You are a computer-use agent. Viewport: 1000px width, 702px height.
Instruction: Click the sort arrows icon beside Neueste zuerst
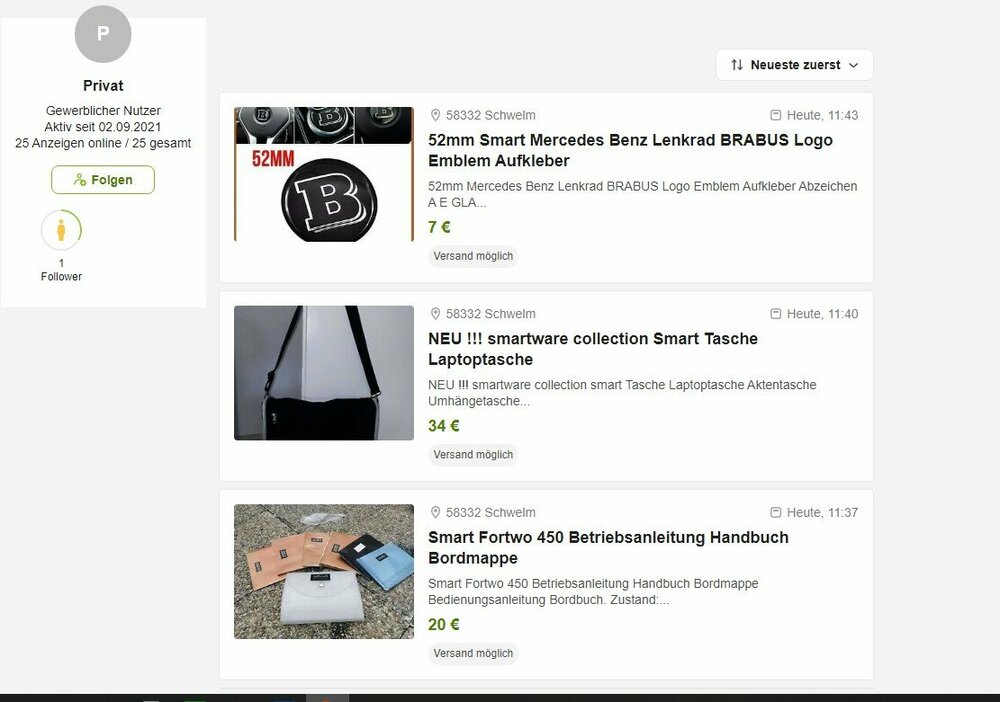coord(737,65)
